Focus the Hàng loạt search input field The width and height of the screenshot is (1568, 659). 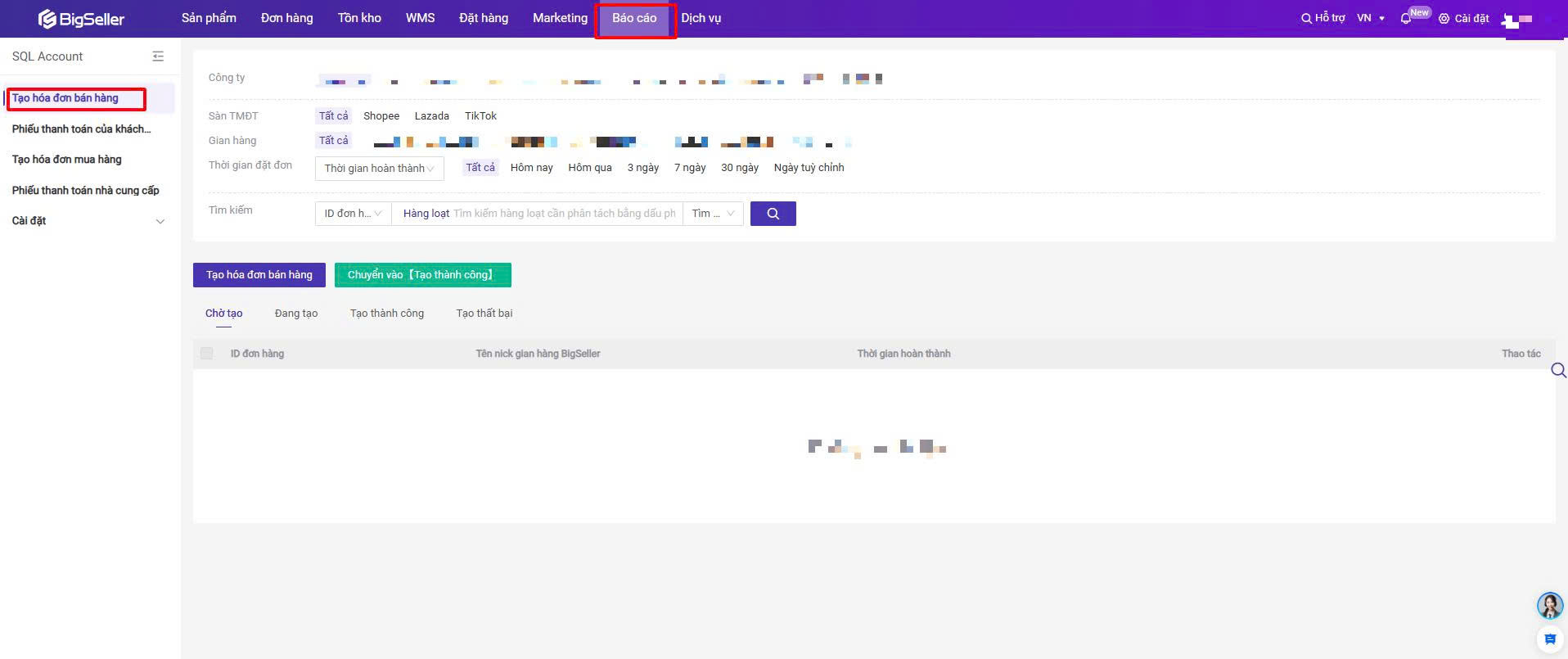pos(564,214)
